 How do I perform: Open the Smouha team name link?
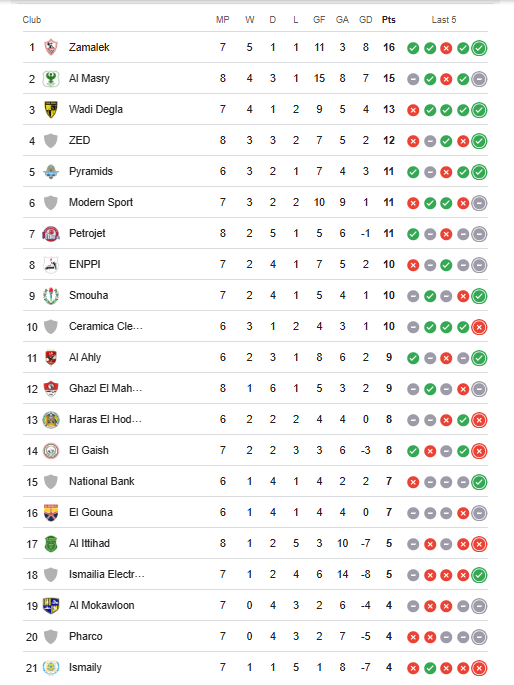89,295
